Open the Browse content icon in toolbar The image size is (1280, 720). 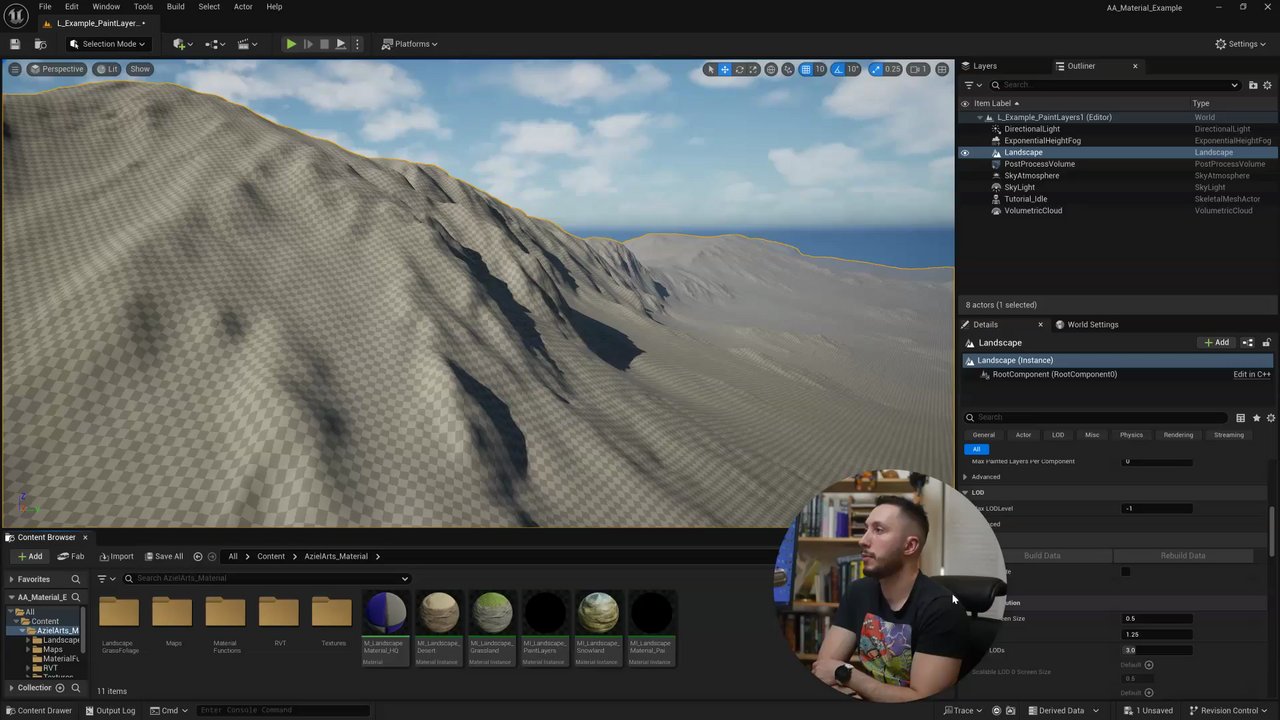click(41, 44)
